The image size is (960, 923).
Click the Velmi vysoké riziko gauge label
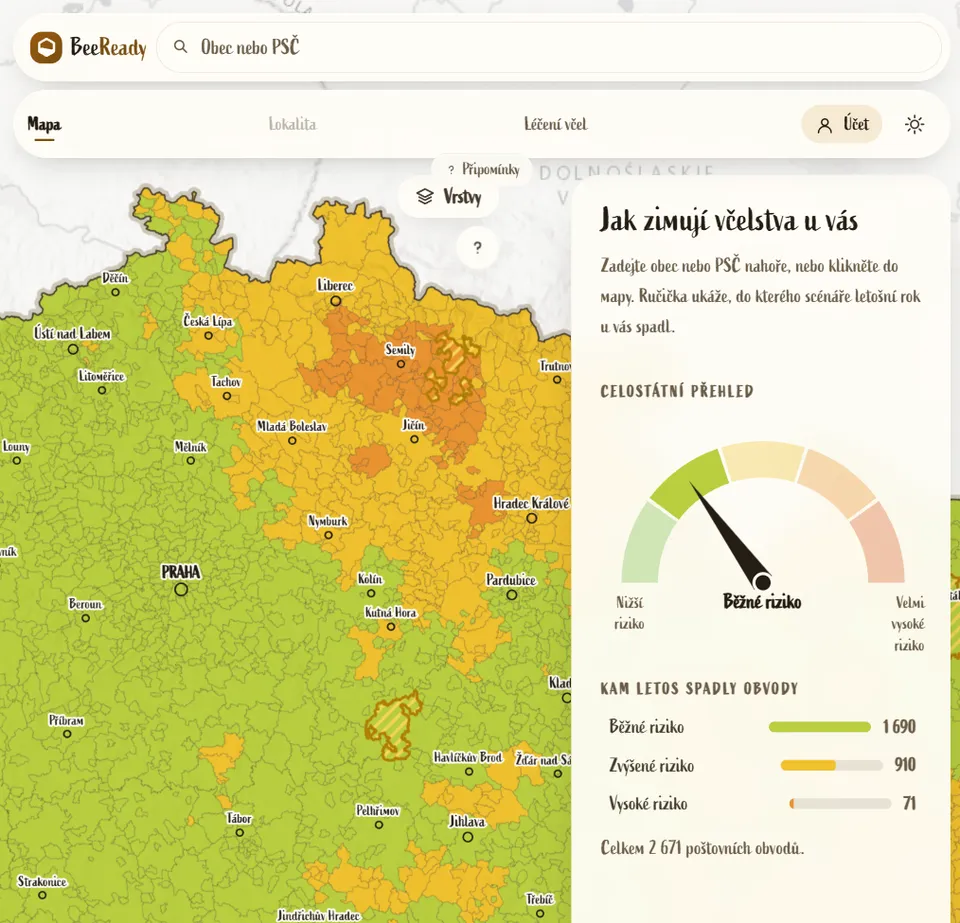point(908,624)
